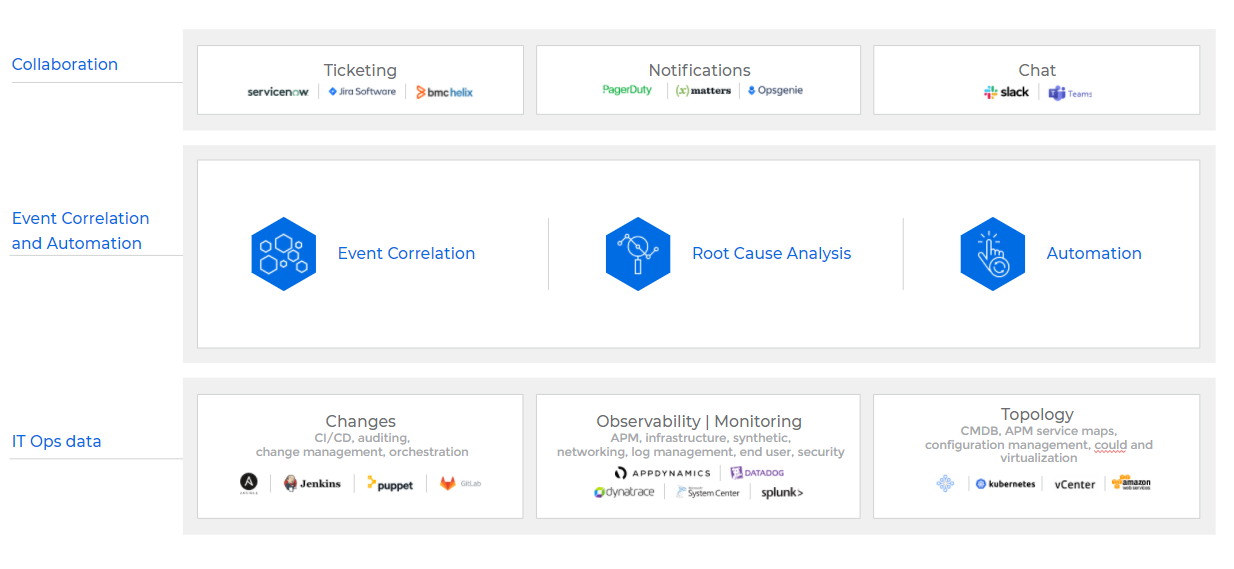Select the Datadog logo
The height and width of the screenshot is (569, 1234).
757,473
